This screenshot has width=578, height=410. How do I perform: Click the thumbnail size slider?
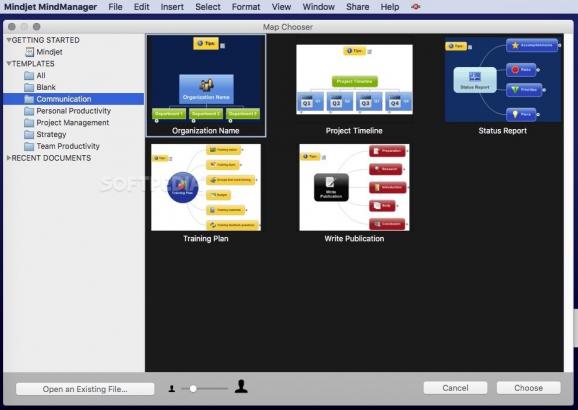[x=205, y=389]
